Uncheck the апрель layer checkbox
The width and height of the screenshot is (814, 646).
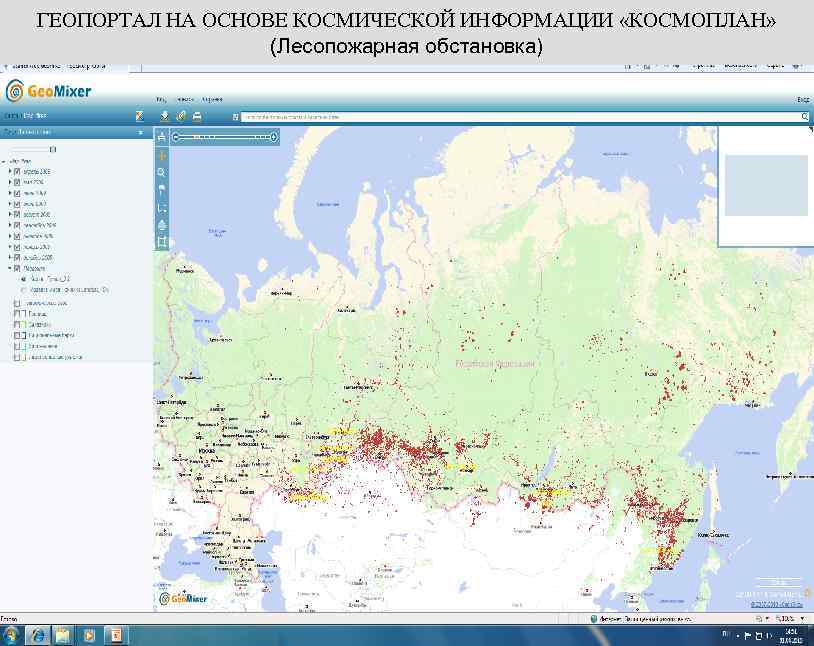pyautogui.click(x=17, y=171)
